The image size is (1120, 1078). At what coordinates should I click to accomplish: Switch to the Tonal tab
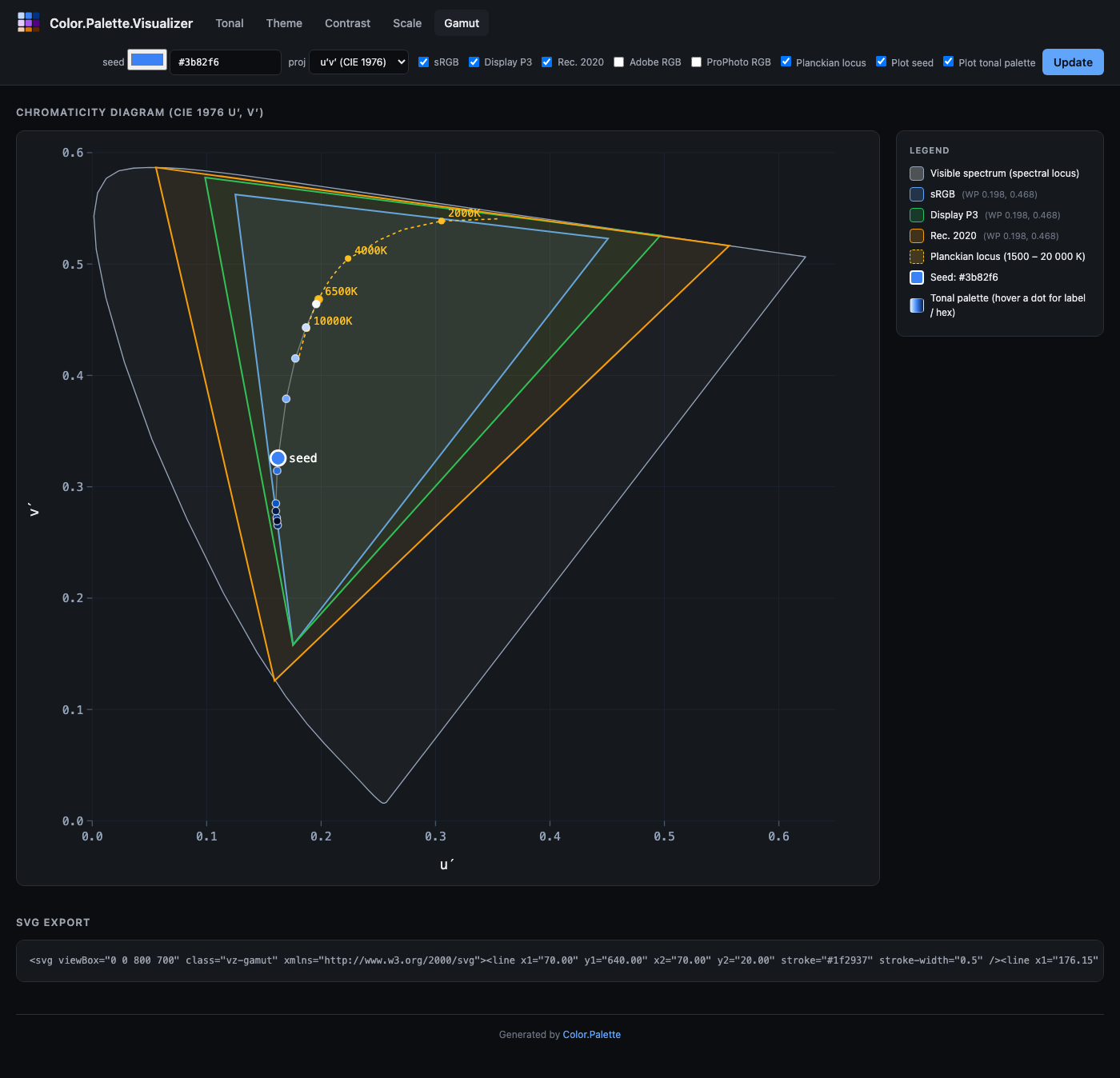pos(230,23)
